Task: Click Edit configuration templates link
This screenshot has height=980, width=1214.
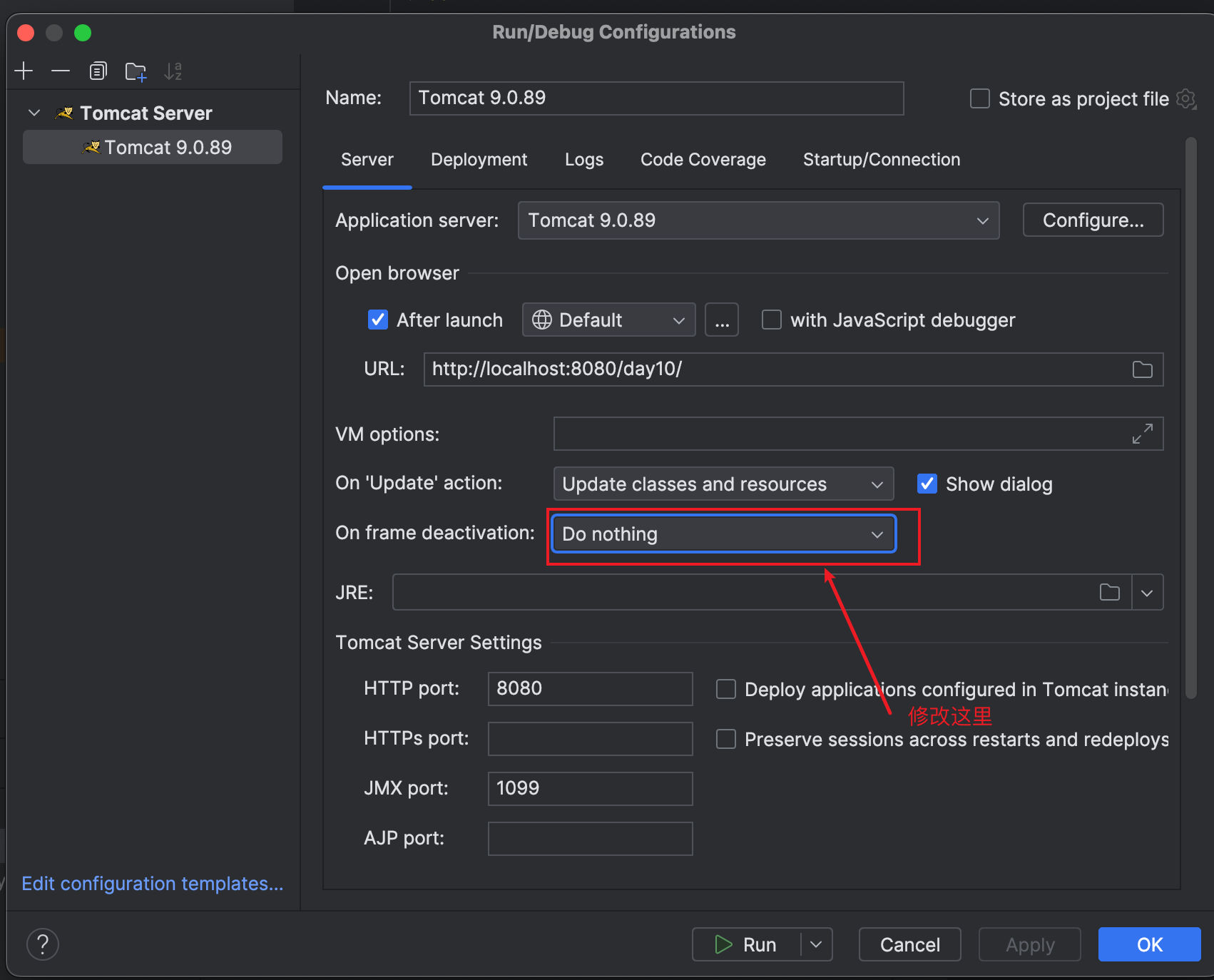Action: tap(153, 884)
